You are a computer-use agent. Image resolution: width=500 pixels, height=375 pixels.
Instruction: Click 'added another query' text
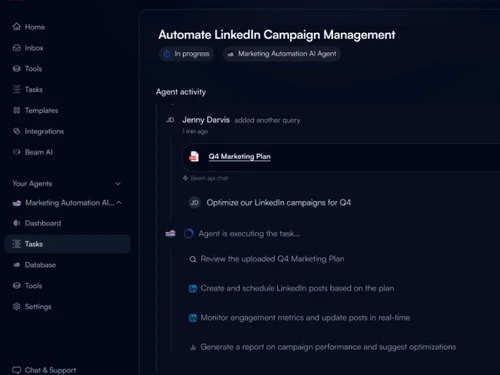tap(267, 120)
